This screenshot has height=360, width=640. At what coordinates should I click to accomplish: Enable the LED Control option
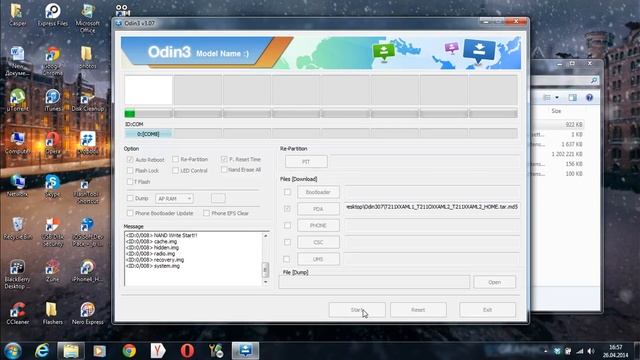point(176,170)
